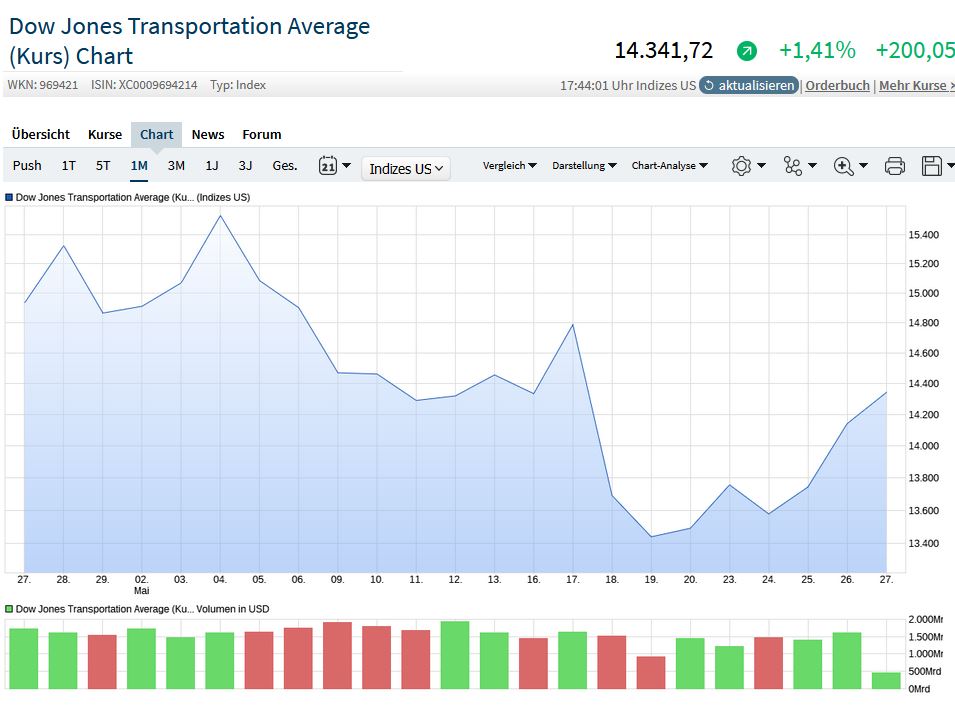Click the ISIN: XC0009694214 text
Image resolution: width=955 pixels, height=712 pixels.
tap(144, 85)
